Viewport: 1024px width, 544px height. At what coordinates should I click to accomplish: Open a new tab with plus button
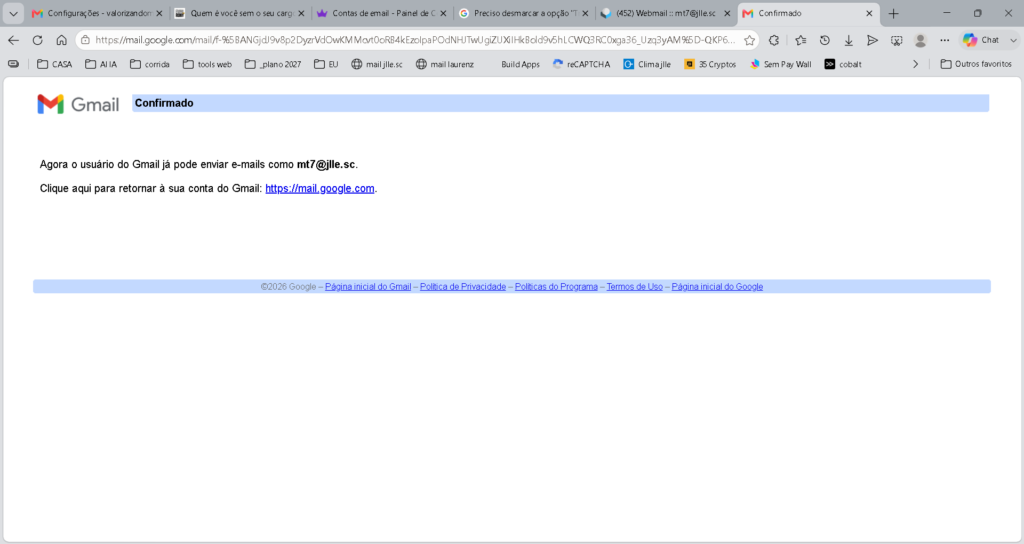coord(893,13)
